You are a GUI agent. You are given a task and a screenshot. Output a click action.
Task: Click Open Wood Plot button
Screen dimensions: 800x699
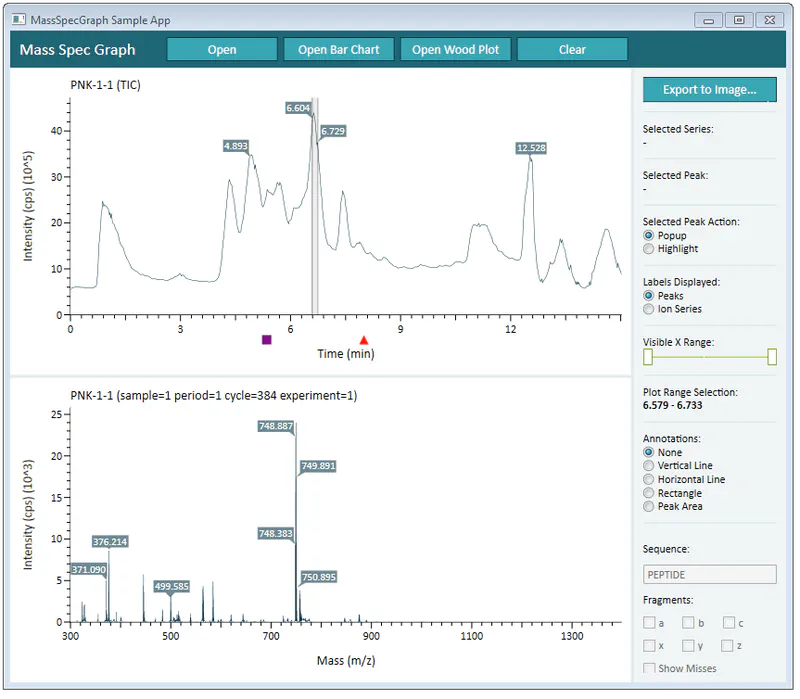point(455,50)
